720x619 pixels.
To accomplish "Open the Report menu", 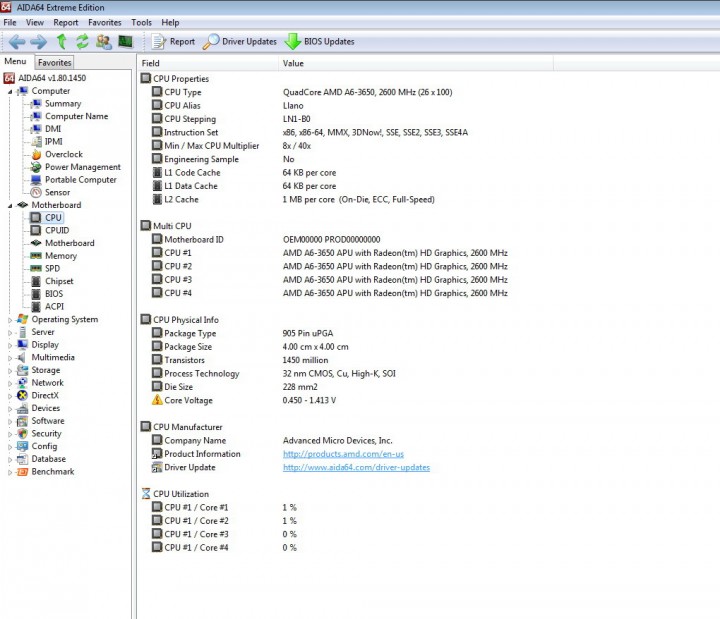I will click(66, 23).
